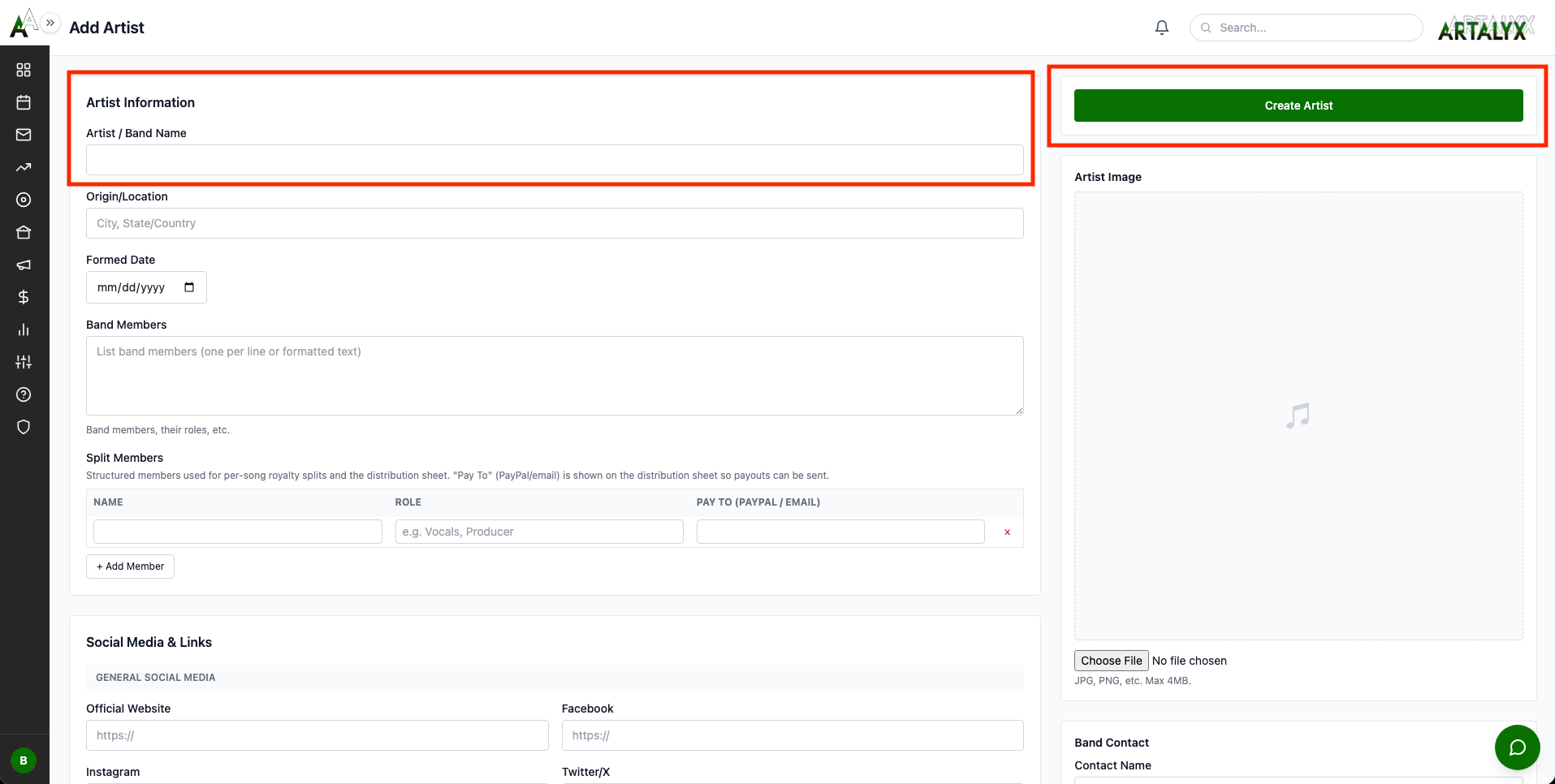
Task: Focus the Artist / Band Name field
Action: click(555, 160)
